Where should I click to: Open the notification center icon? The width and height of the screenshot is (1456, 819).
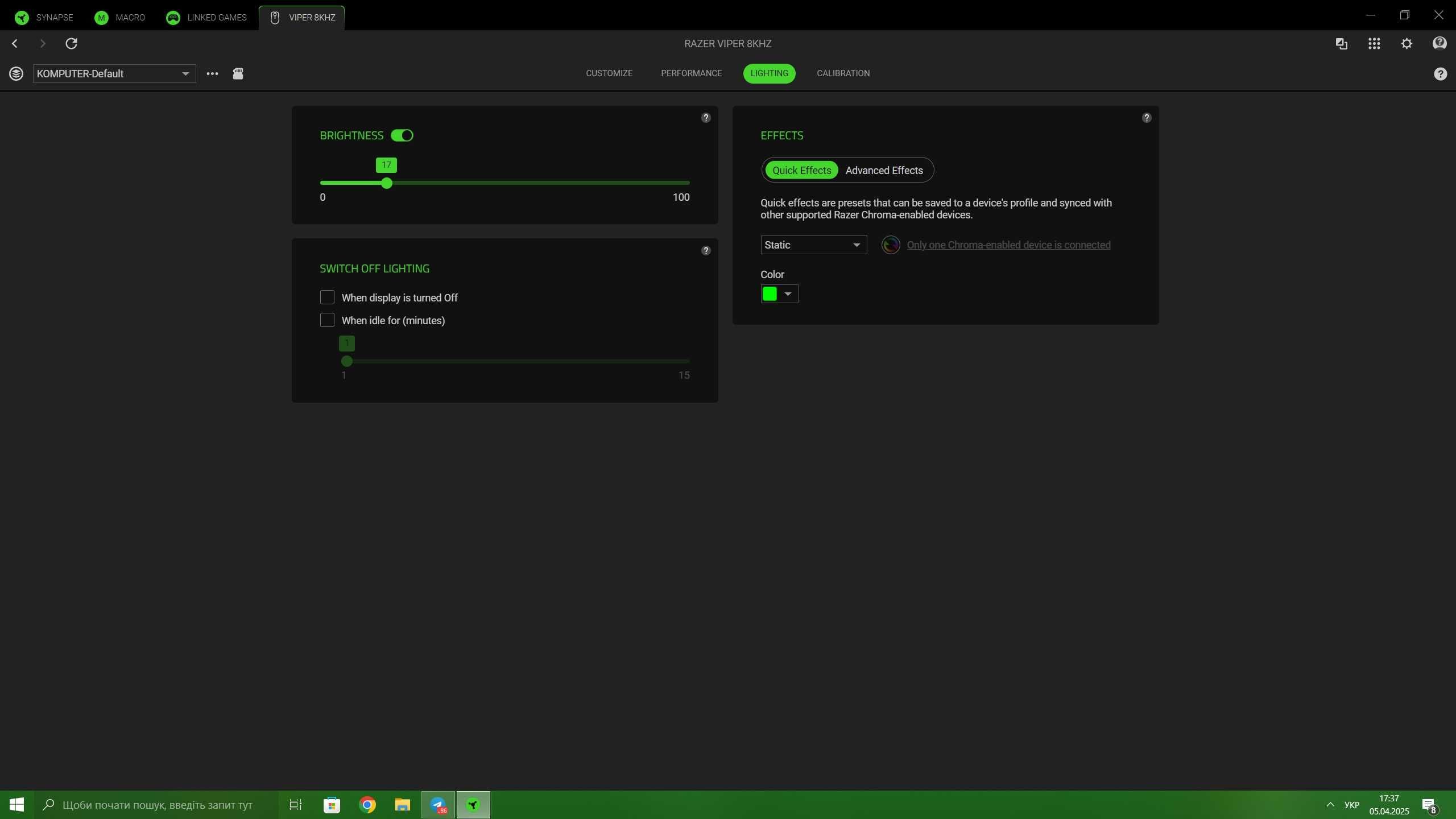[1430, 805]
